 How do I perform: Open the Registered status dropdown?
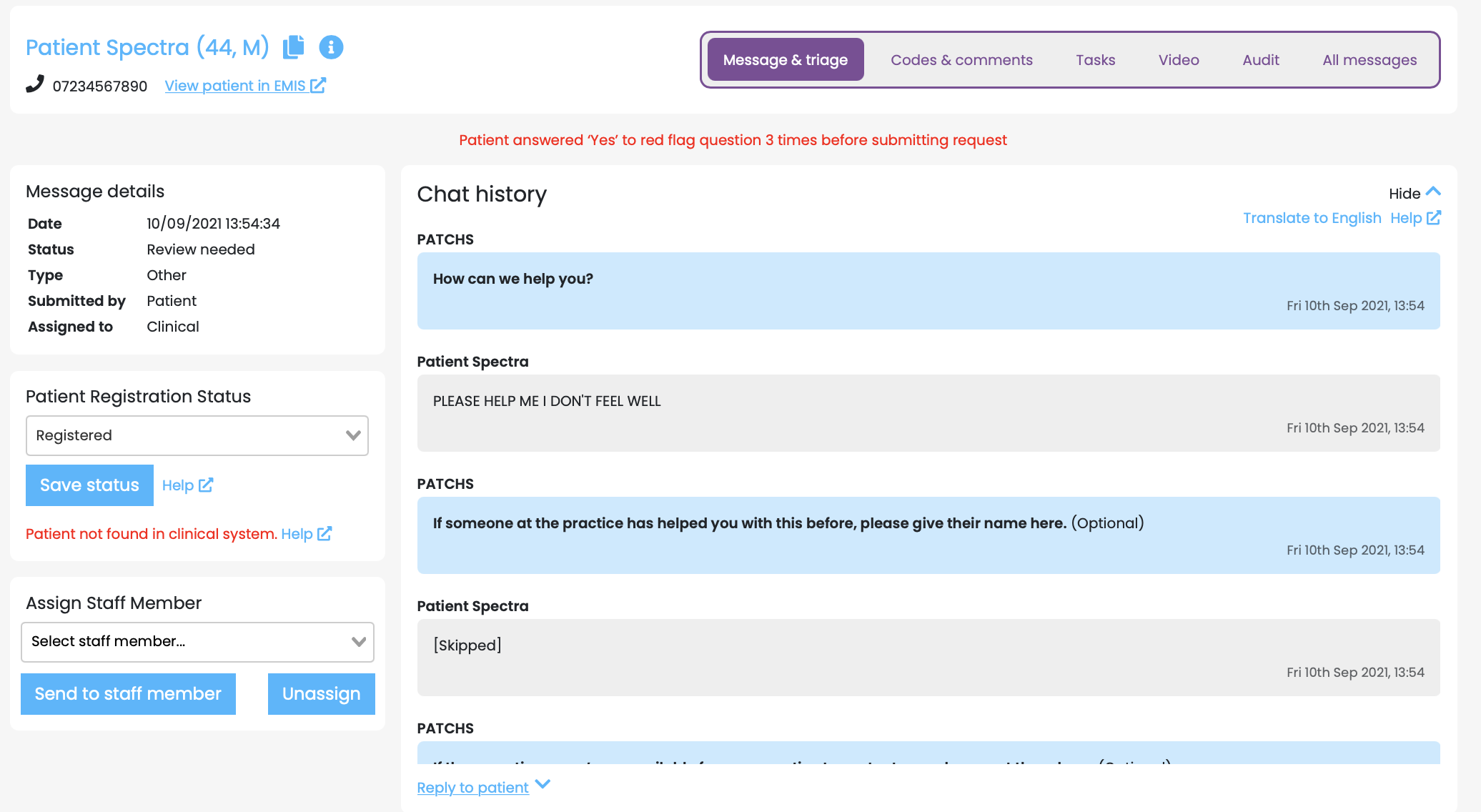(x=197, y=435)
